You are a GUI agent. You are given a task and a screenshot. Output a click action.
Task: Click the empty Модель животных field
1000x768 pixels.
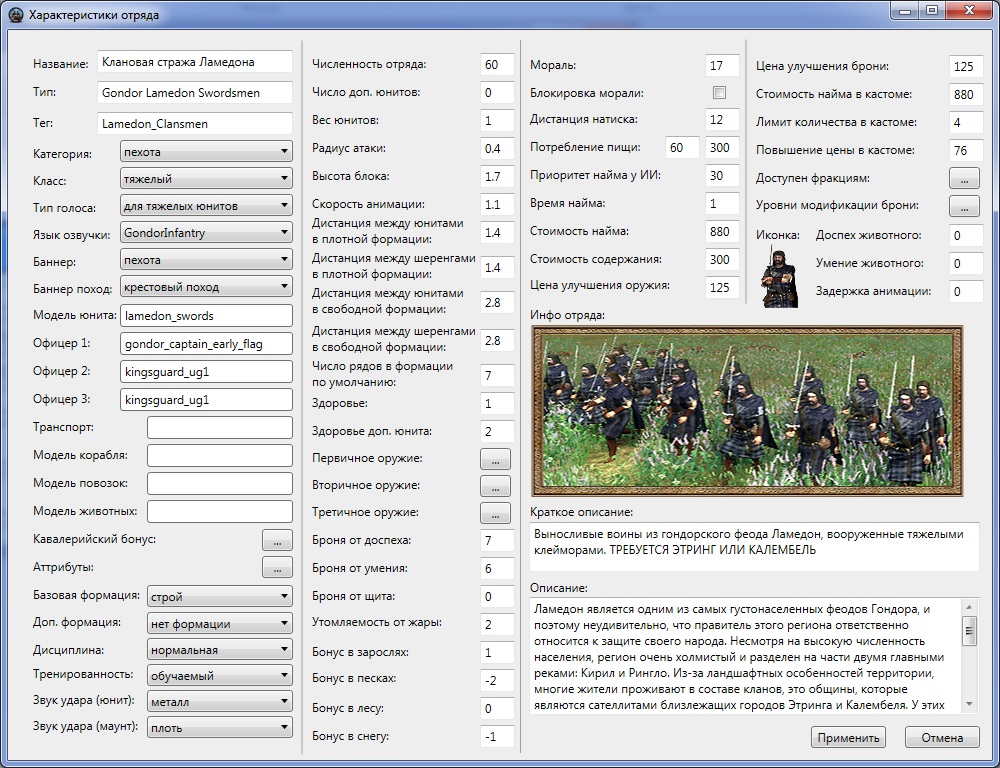coord(219,512)
